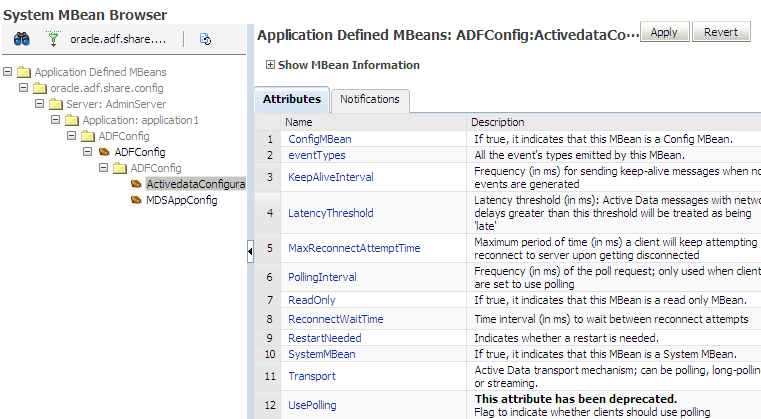Click the folder icon beside oracle.adf.share.config
The height and width of the screenshot is (419, 761).
(x=40, y=88)
